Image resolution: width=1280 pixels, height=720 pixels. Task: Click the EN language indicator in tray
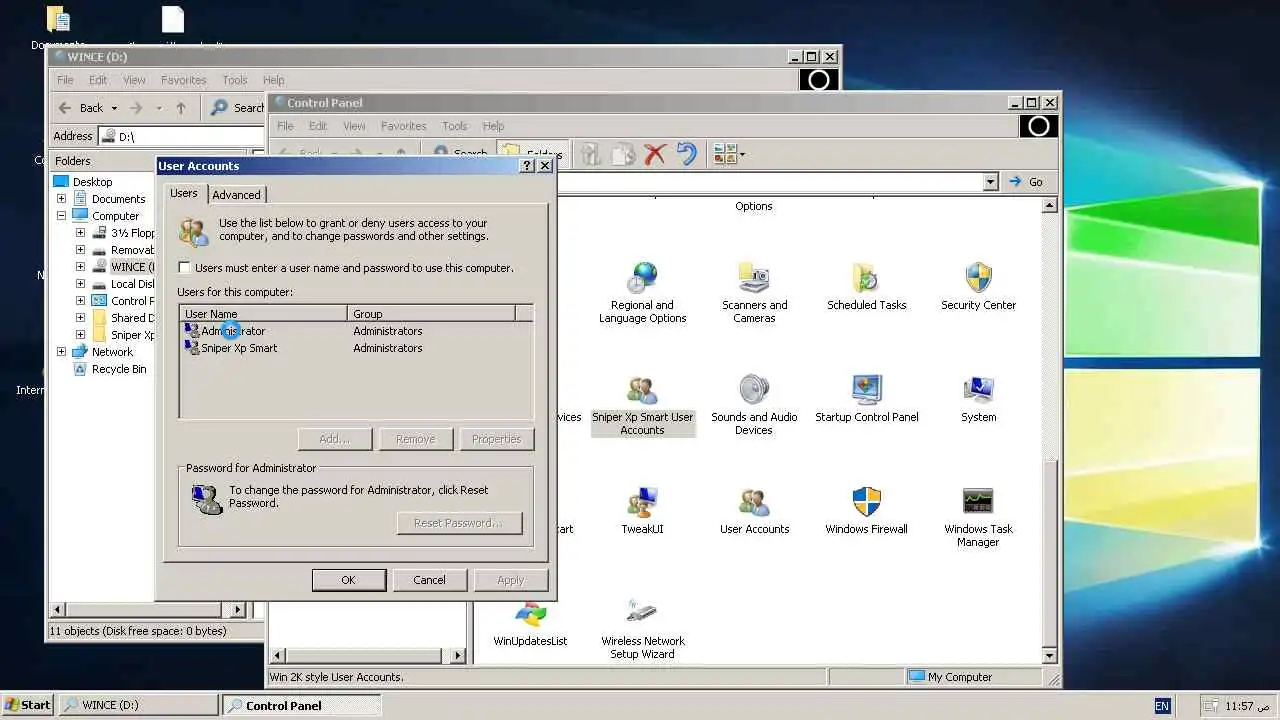[1161, 706]
